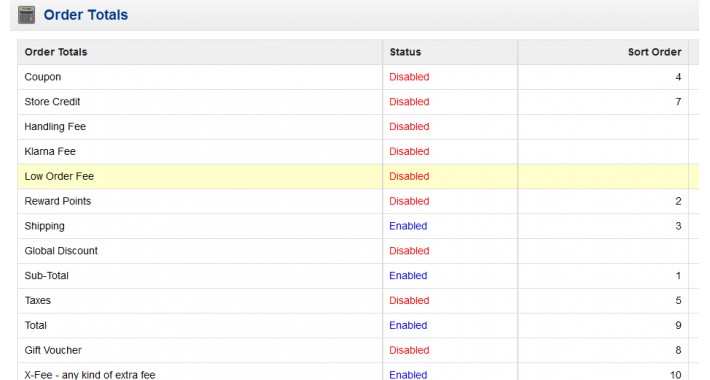
Task: Click Enabled status for Shipping
Action: [x=408, y=226]
